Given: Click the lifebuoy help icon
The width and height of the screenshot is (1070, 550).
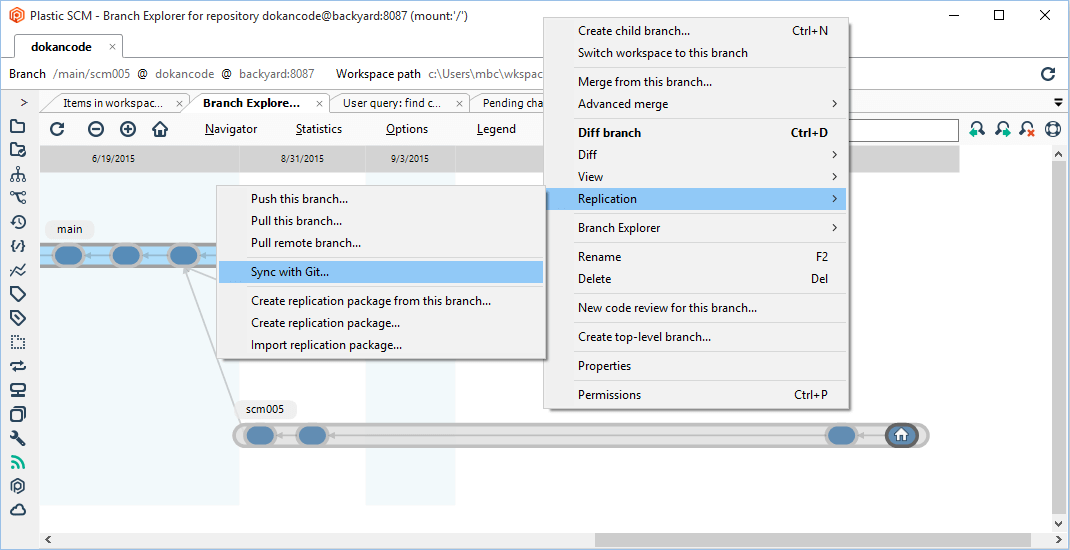Looking at the screenshot, I should (x=1052, y=129).
